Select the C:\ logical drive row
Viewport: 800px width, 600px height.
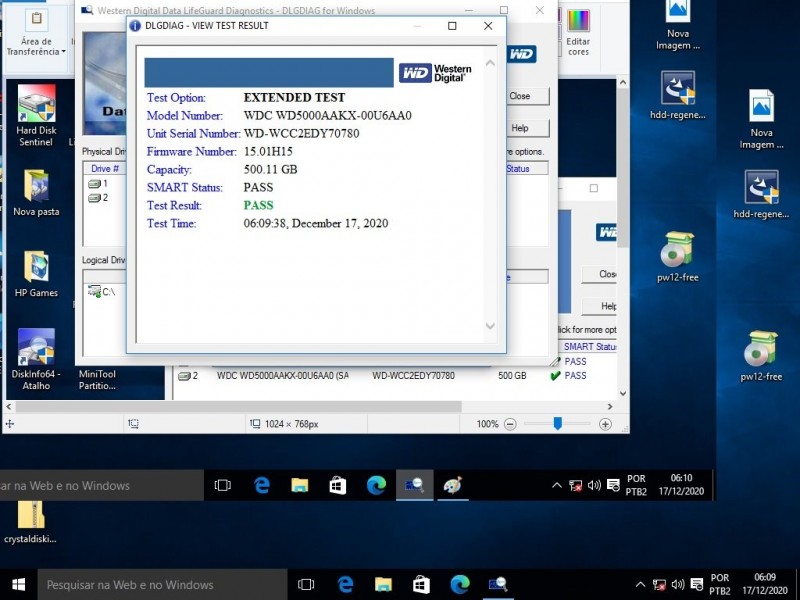click(102, 292)
